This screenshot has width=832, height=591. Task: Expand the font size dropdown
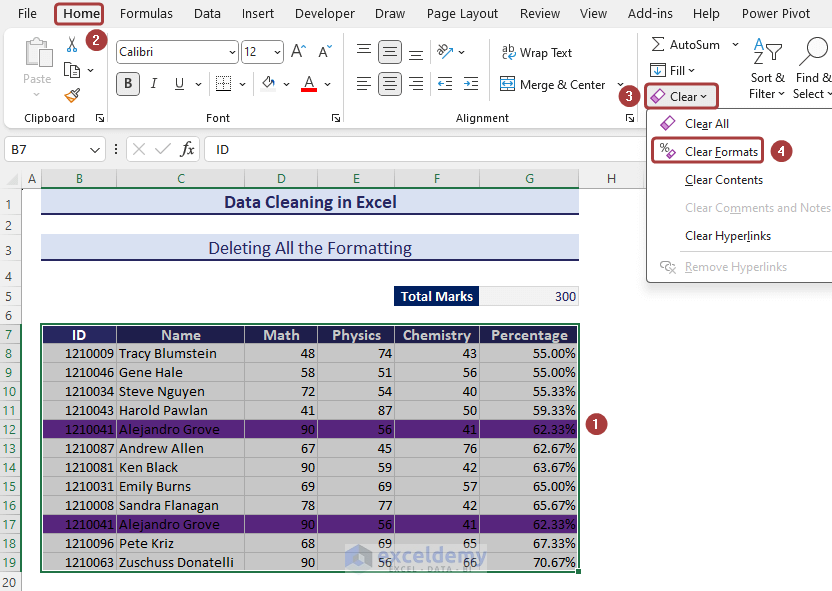pyautogui.click(x=276, y=52)
